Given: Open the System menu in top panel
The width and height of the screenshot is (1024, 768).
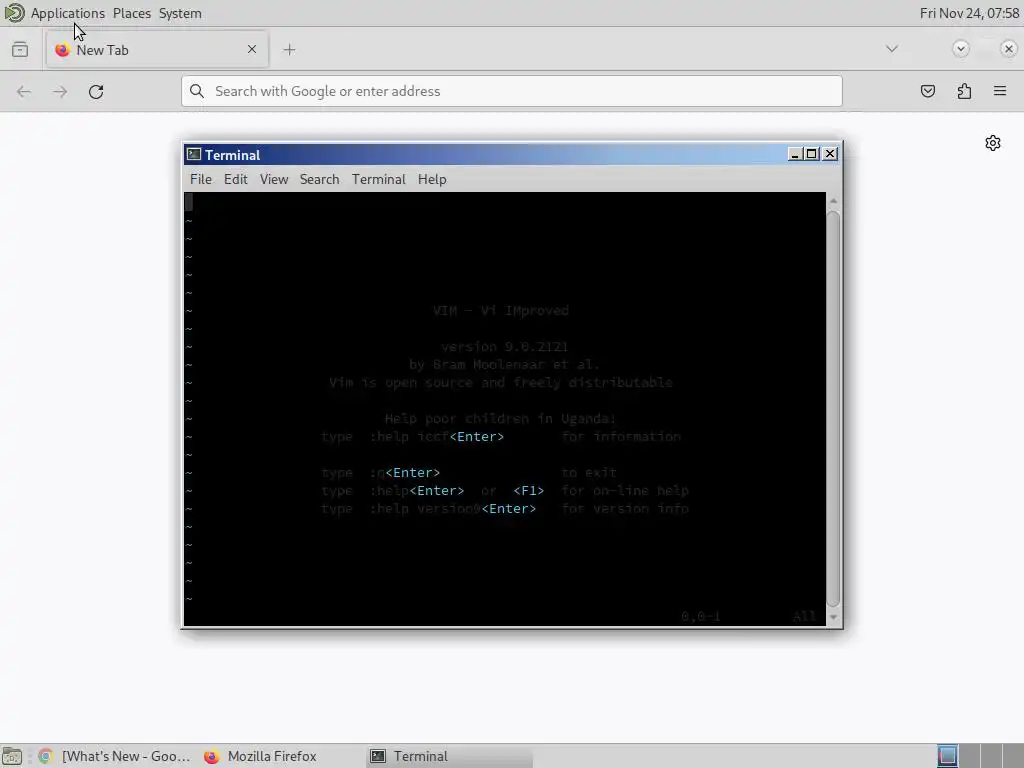Looking at the screenshot, I should tap(180, 13).
